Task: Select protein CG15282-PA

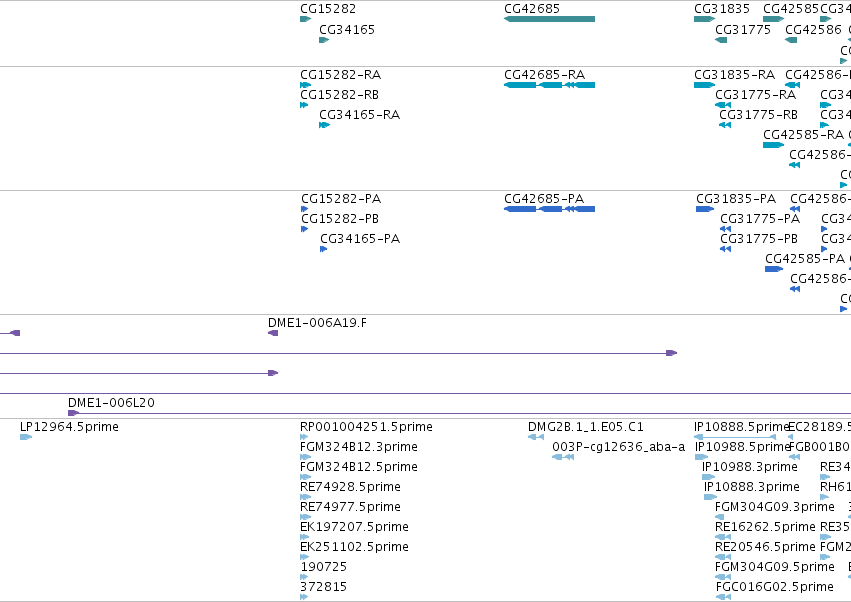Action: tap(341, 199)
